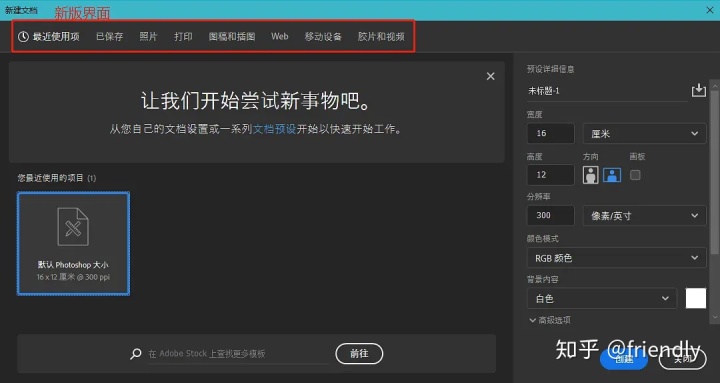The height and width of the screenshot is (383, 720).
Task: Open the 文档预设 link
Action: [274, 129]
